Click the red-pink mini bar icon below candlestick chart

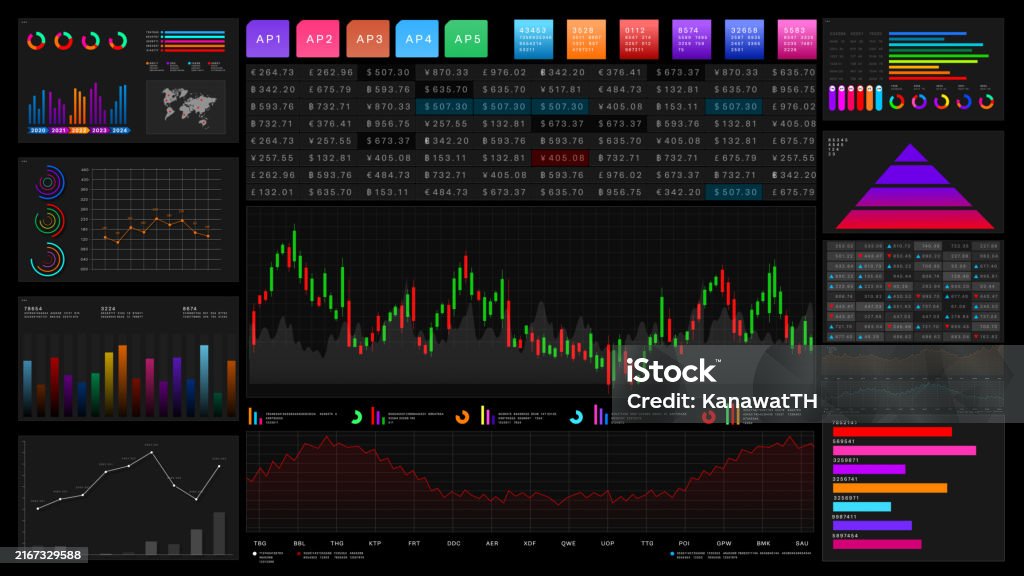377,416
